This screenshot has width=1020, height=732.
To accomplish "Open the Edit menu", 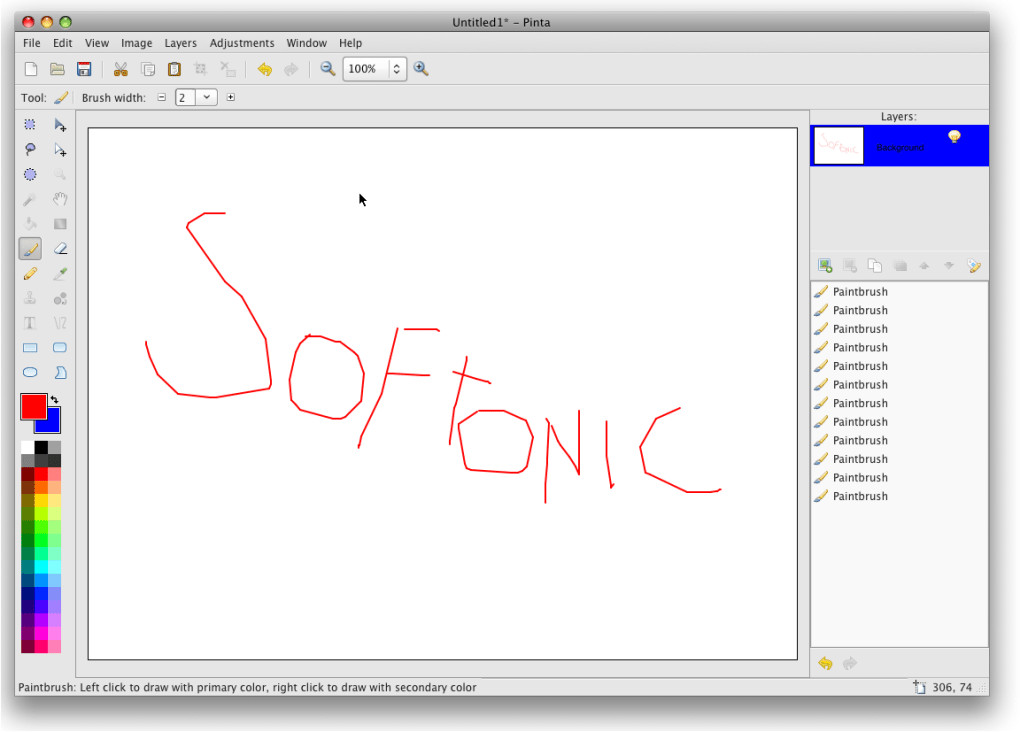I will (x=62, y=43).
